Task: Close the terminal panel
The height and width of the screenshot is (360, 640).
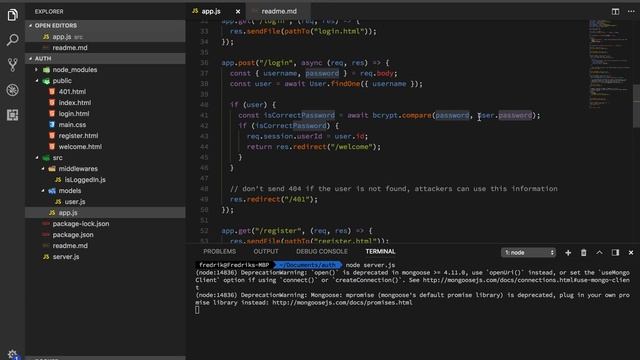Action: tap(631, 253)
